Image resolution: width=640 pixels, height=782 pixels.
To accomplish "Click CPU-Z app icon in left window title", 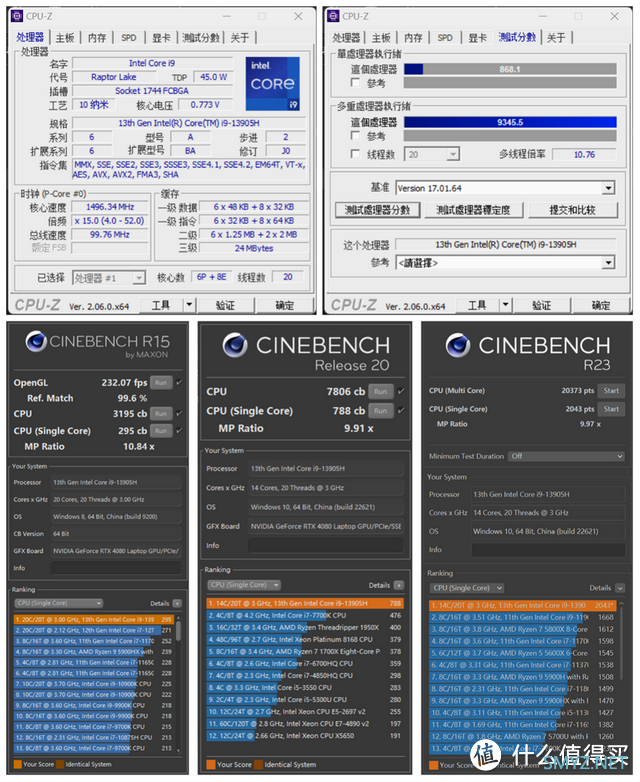I will click(x=17, y=16).
